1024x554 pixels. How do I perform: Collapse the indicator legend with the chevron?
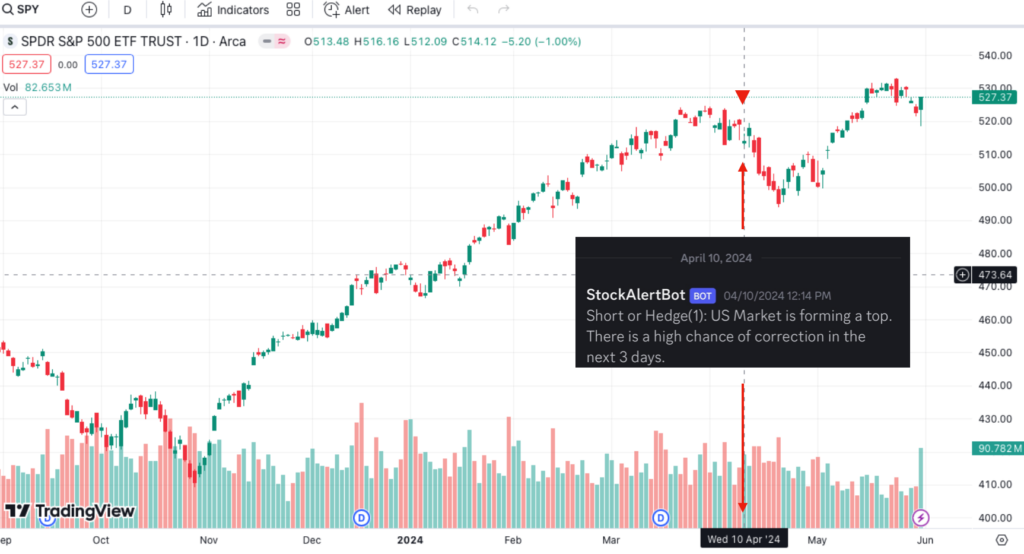click(x=14, y=107)
